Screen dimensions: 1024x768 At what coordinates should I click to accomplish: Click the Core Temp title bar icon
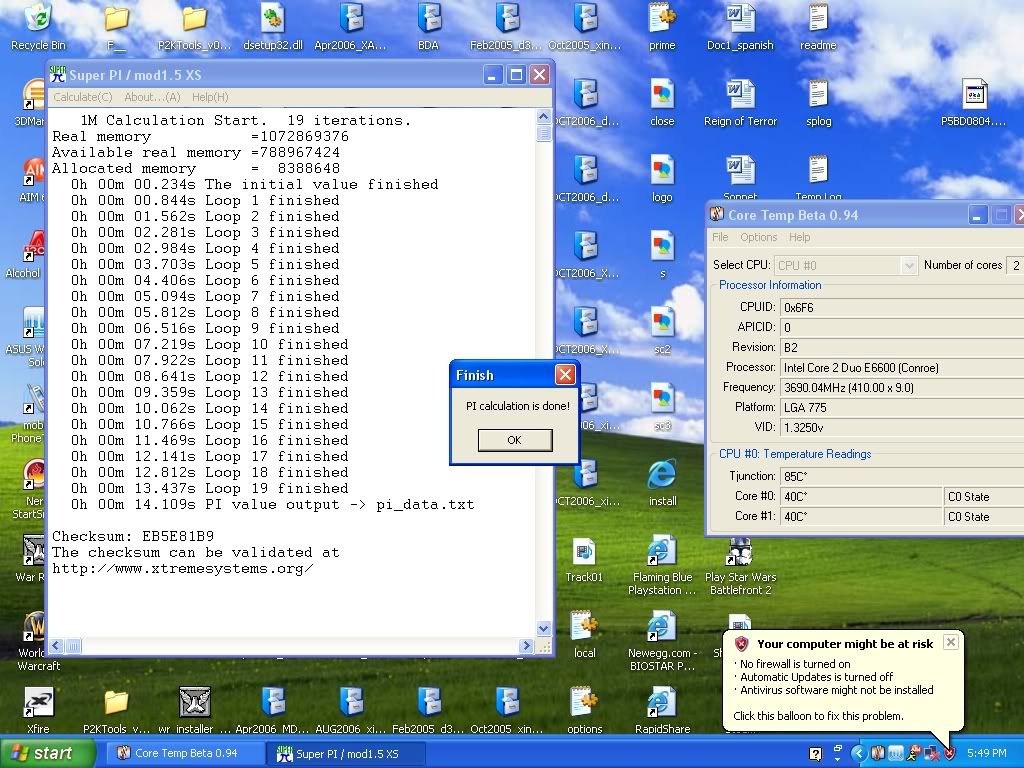click(717, 214)
